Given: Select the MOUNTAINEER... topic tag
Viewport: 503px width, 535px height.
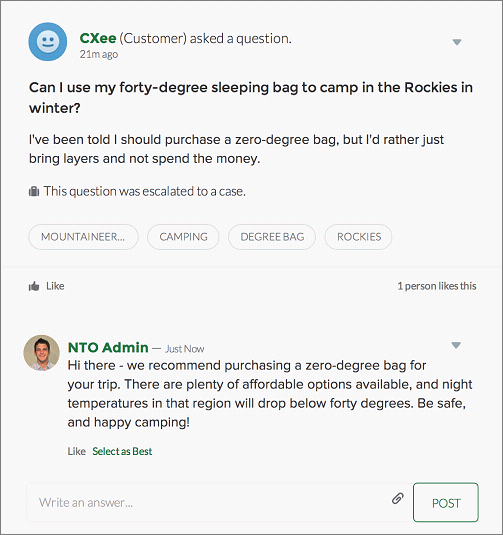Looking at the screenshot, I should pyautogui.click(x=83, y=237).
